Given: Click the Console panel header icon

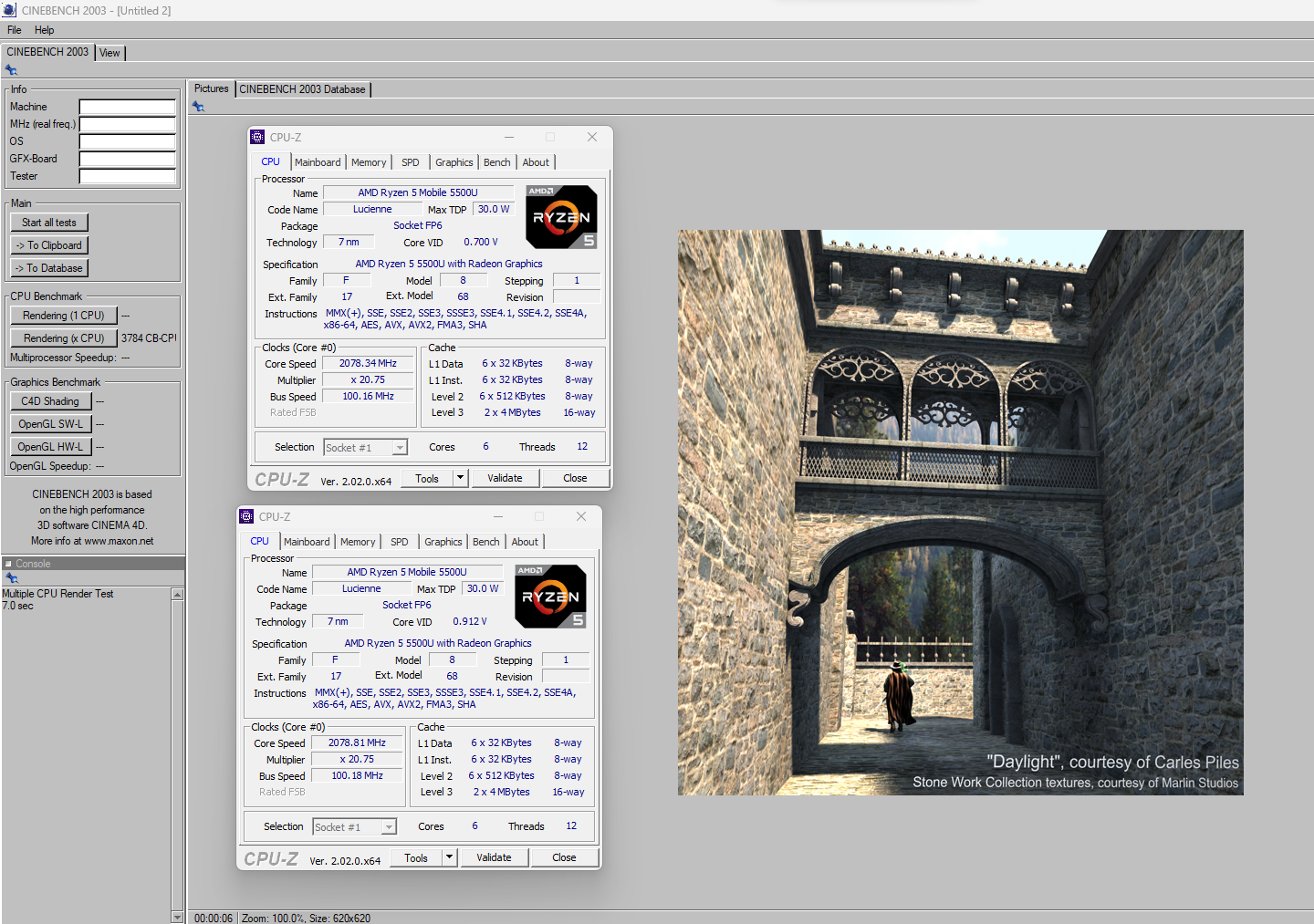Looking at the screenshot, I should coord(8,564).
